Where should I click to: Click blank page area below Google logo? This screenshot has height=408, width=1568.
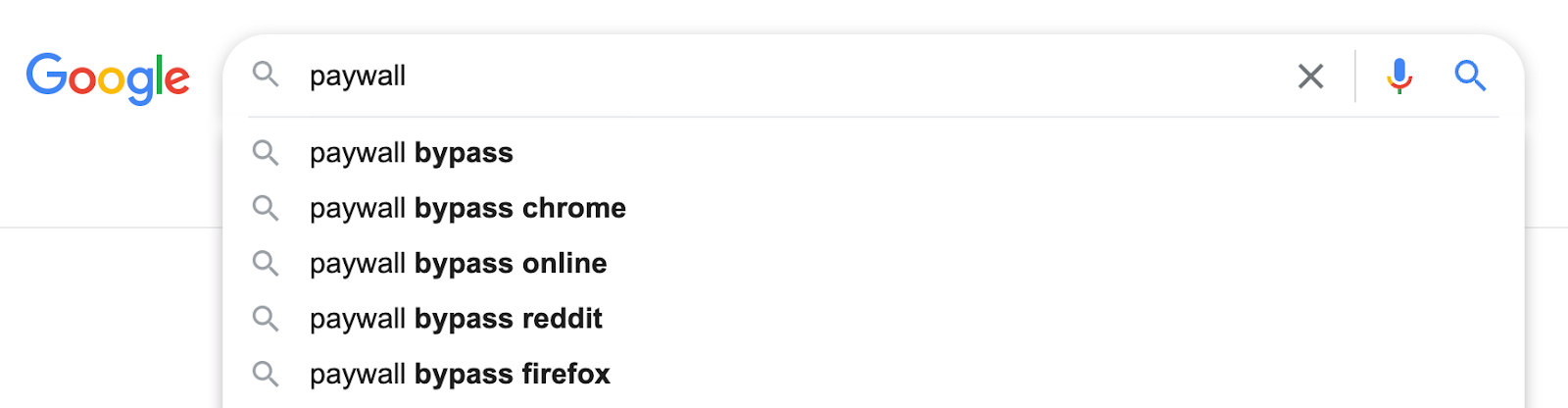coord(108,314)
